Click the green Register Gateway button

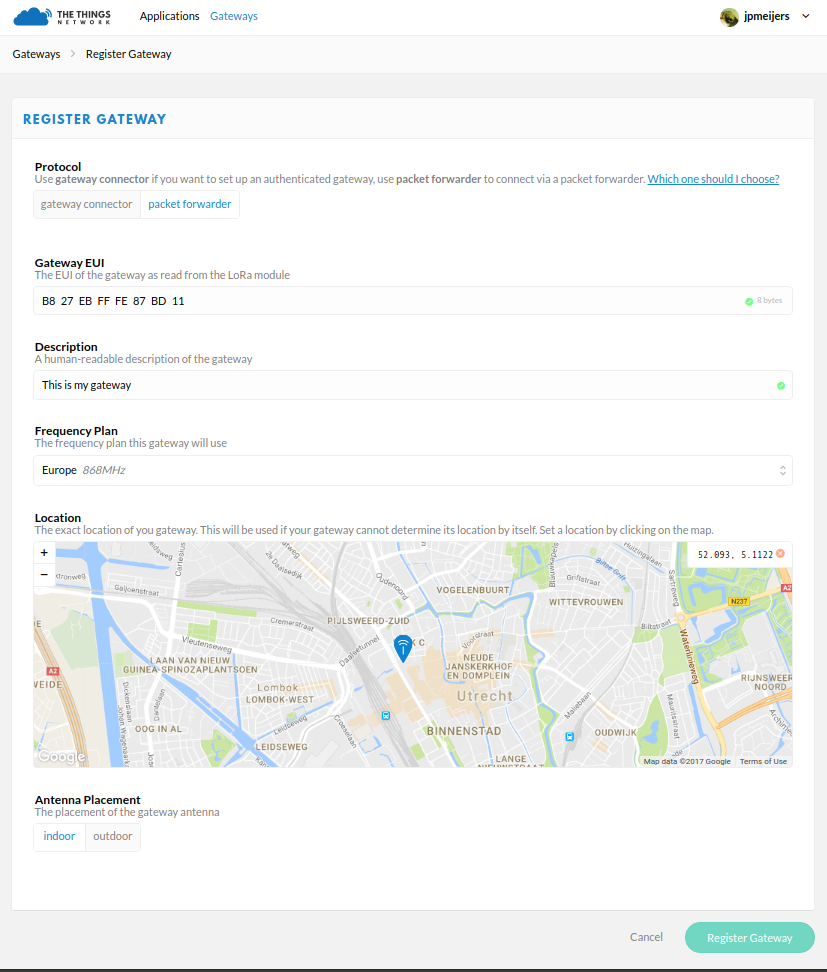tap(750, 937)
